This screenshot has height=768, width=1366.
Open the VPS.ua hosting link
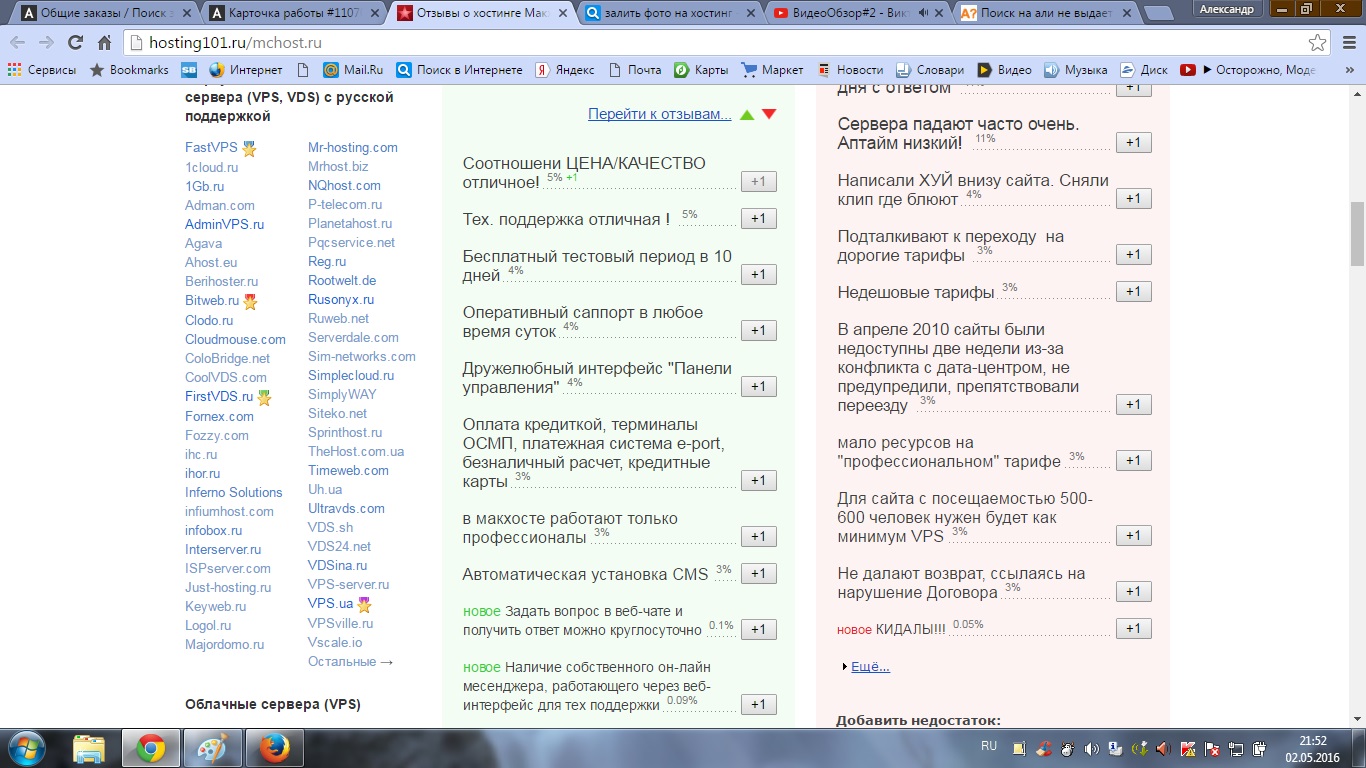[330, 603]
